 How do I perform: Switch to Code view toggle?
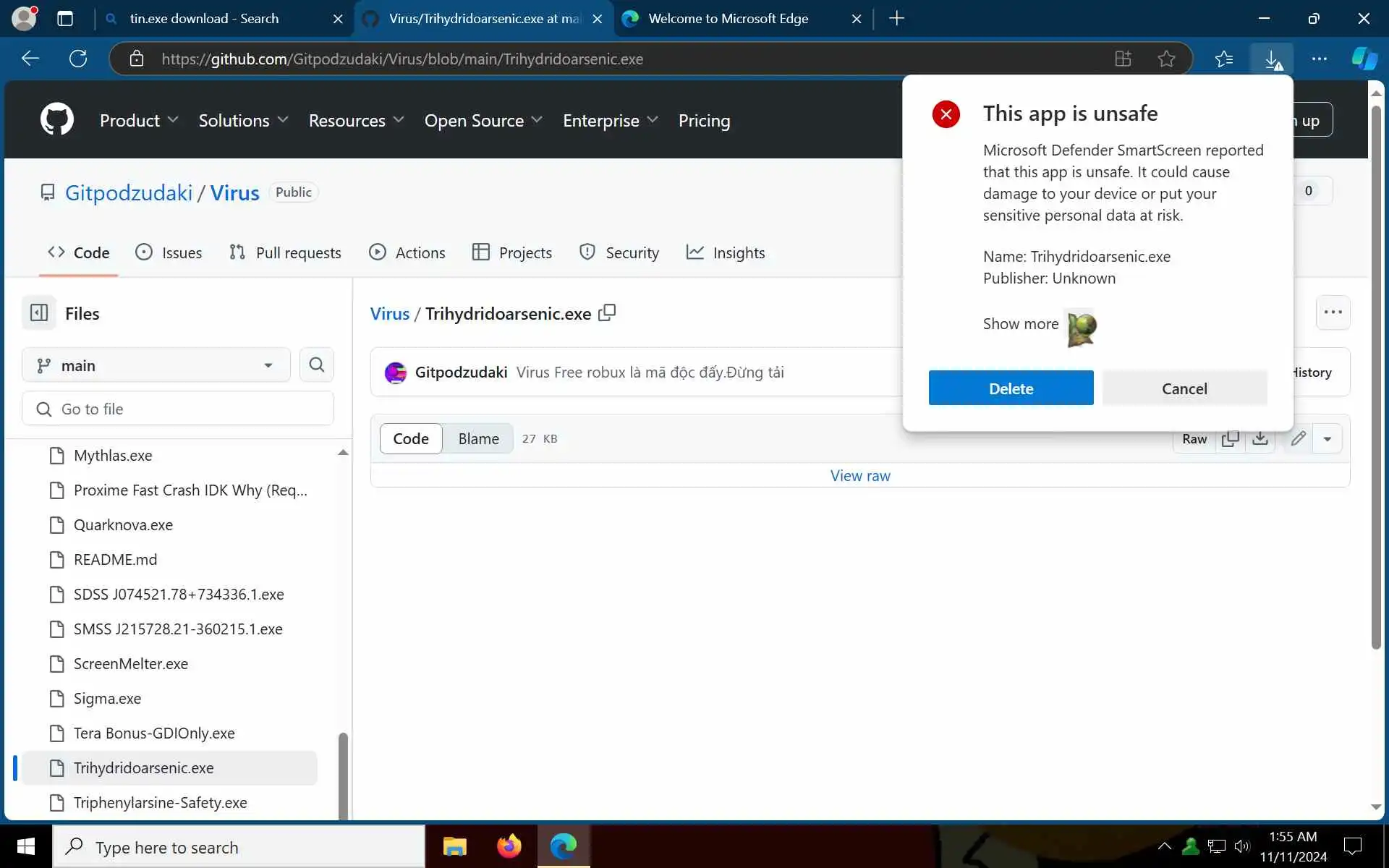(411, 438)
